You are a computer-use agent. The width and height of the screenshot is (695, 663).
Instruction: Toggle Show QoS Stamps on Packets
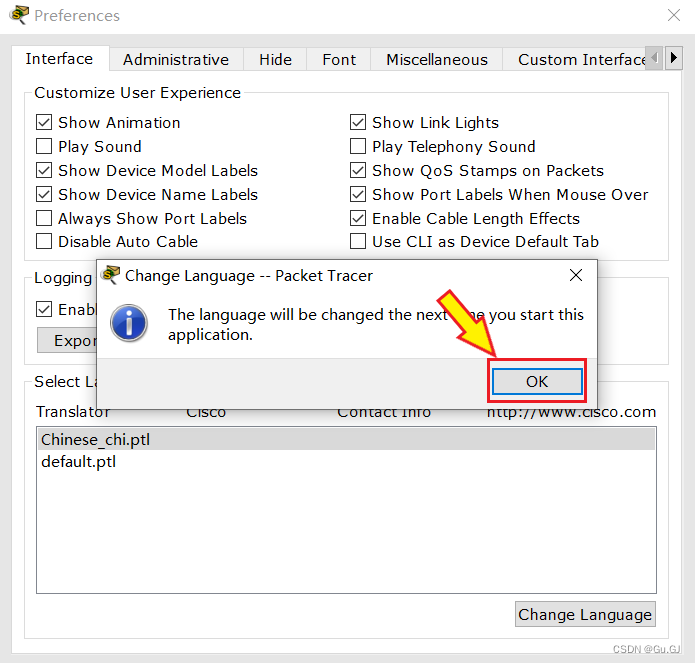click(x=358, y=170)
